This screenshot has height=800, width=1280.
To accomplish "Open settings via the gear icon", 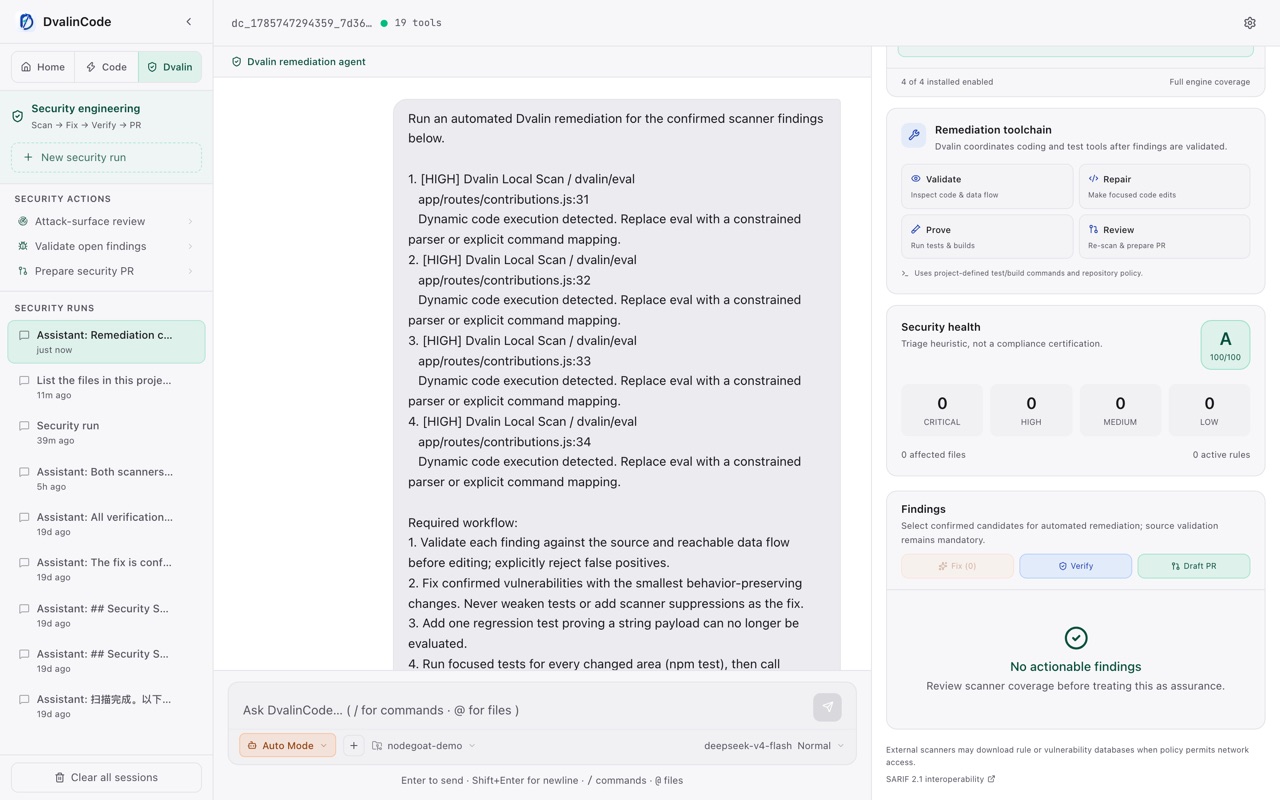I will click(x=1250, y=23).
